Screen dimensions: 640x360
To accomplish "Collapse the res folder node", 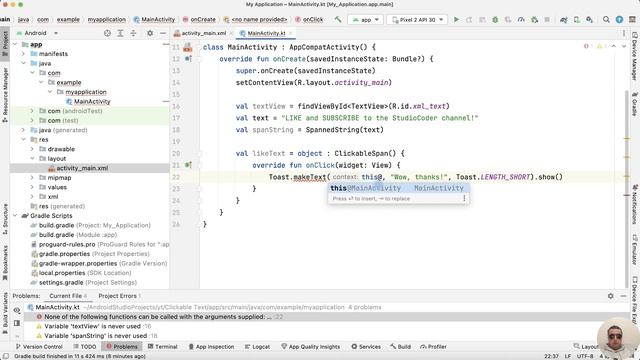I will 24,139.
